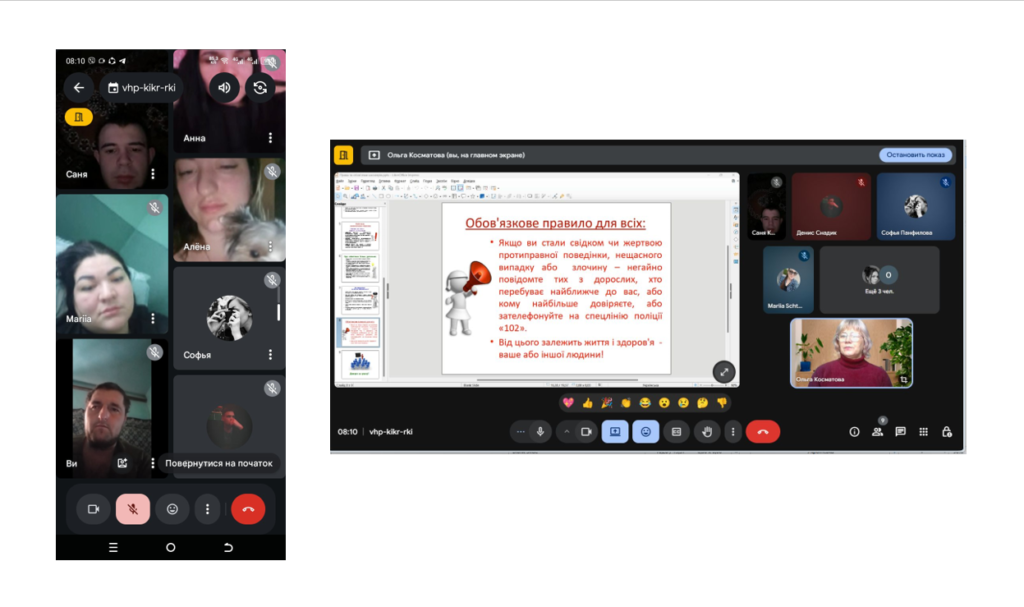Toggle camera in desktop Meet toolbar
This screenshot has height=607, width=1024.
pyautogui.click(x=586, y=432)
